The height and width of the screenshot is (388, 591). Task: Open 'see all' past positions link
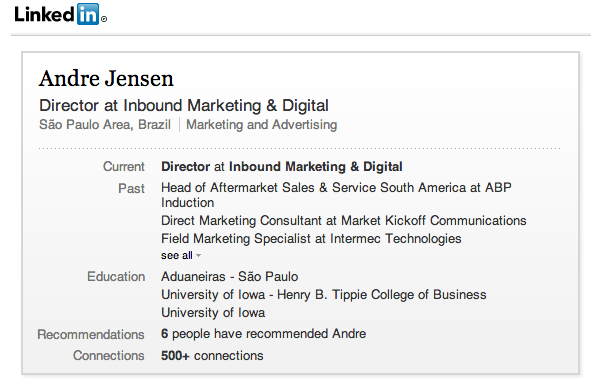tap(177, 255)
